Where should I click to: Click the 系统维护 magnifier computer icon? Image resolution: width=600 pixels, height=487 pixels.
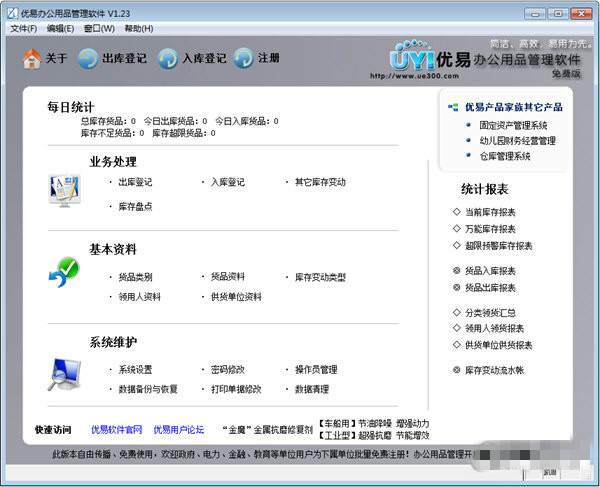64,372
